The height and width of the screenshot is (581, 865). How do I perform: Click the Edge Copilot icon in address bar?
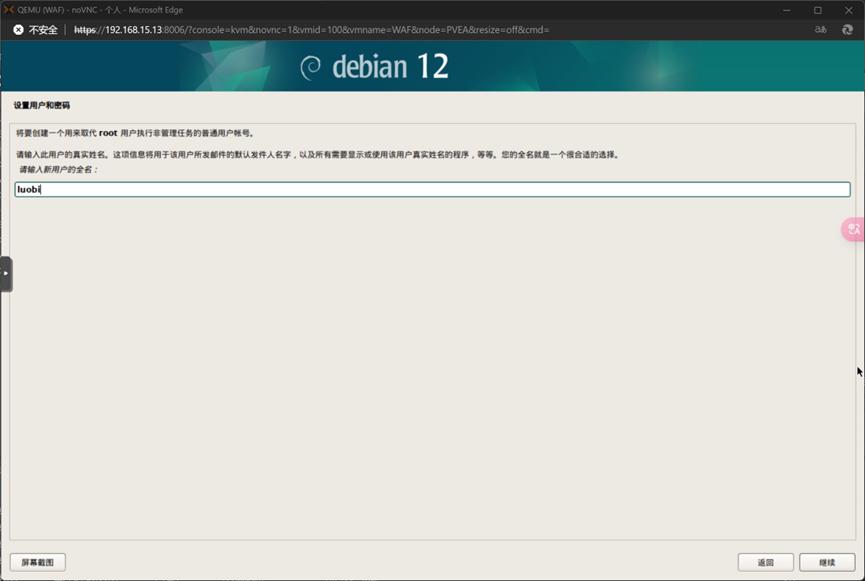[847, 30]
